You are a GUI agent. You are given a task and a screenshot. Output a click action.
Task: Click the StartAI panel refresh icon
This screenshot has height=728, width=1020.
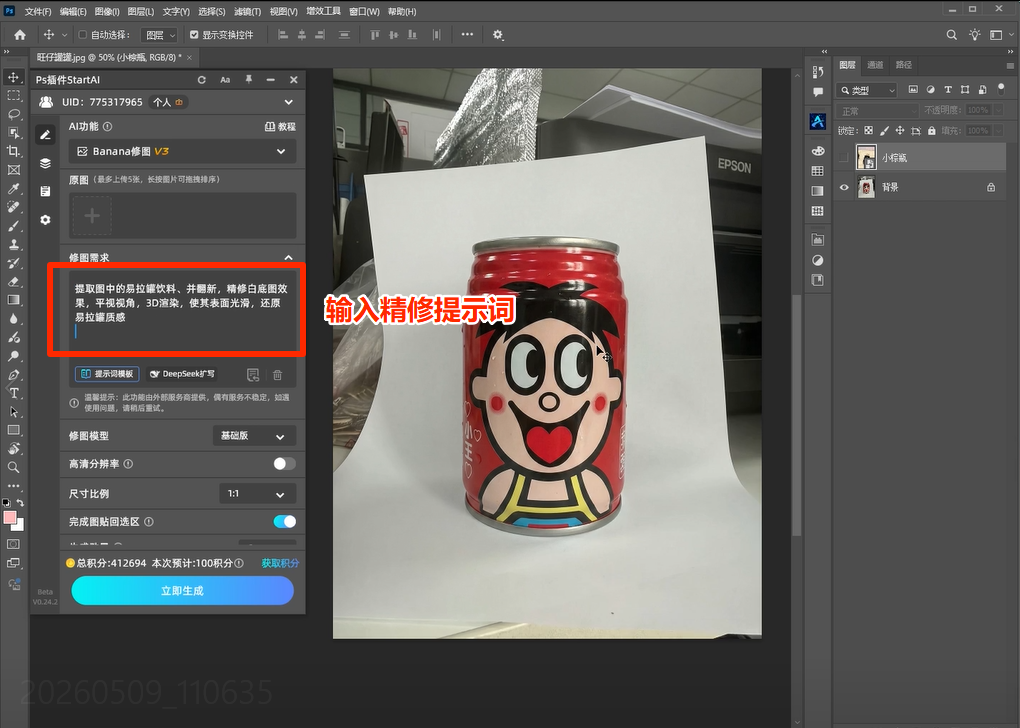tap(202, 80)
